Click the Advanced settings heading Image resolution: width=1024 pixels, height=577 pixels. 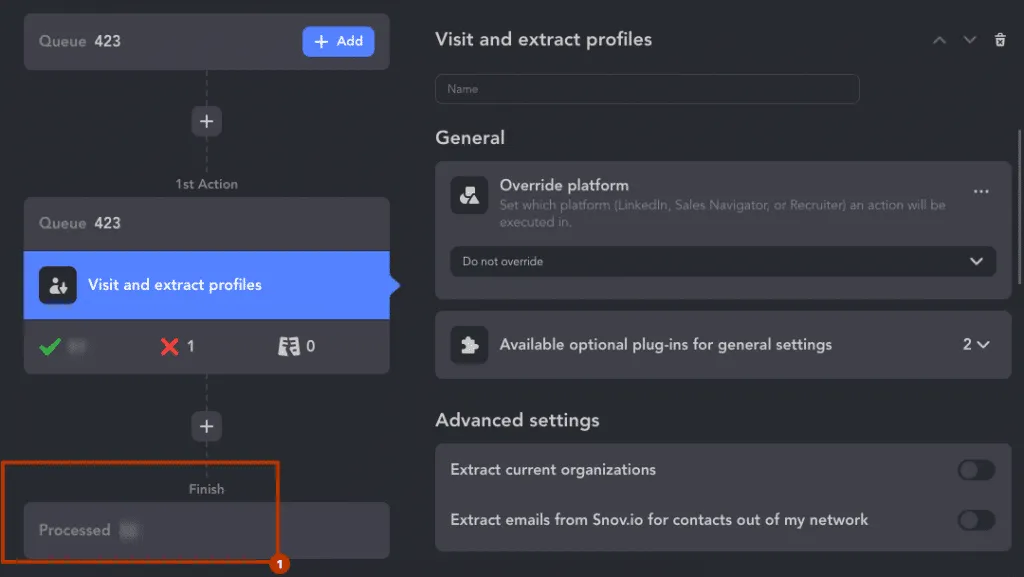[517, 420]
